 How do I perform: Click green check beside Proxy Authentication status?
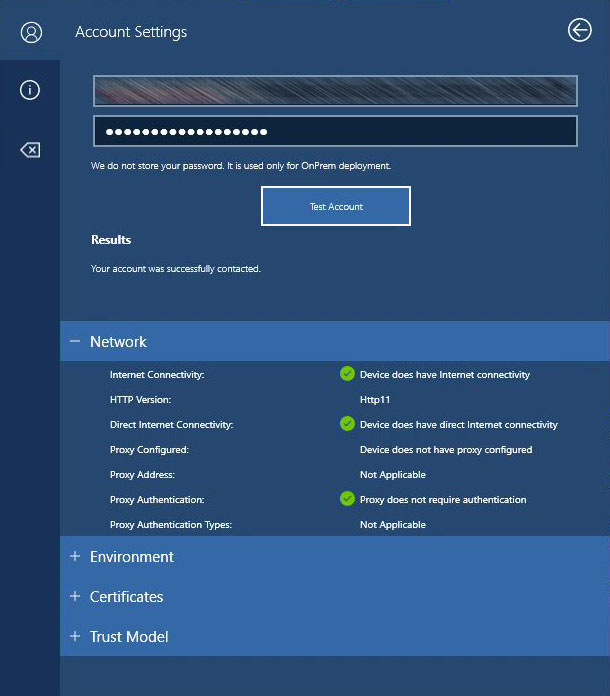point(347,499)
